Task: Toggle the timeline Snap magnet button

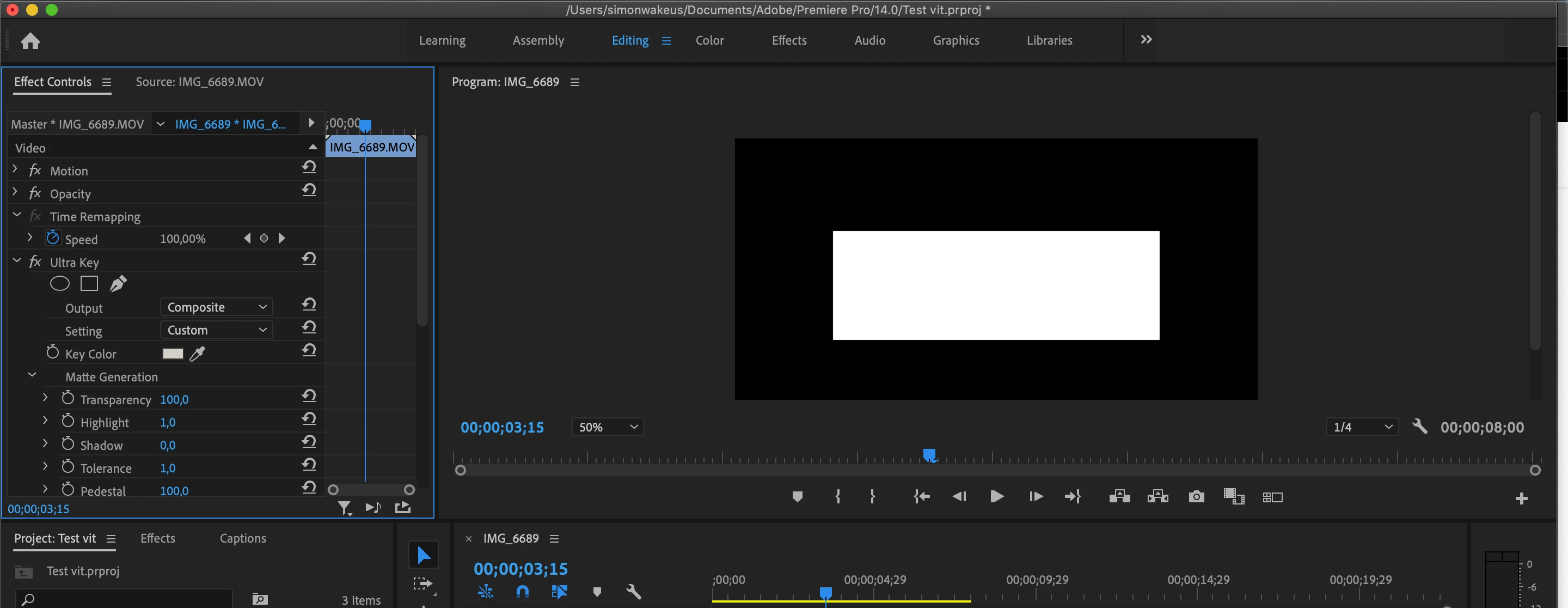Action: click(522, 591)
